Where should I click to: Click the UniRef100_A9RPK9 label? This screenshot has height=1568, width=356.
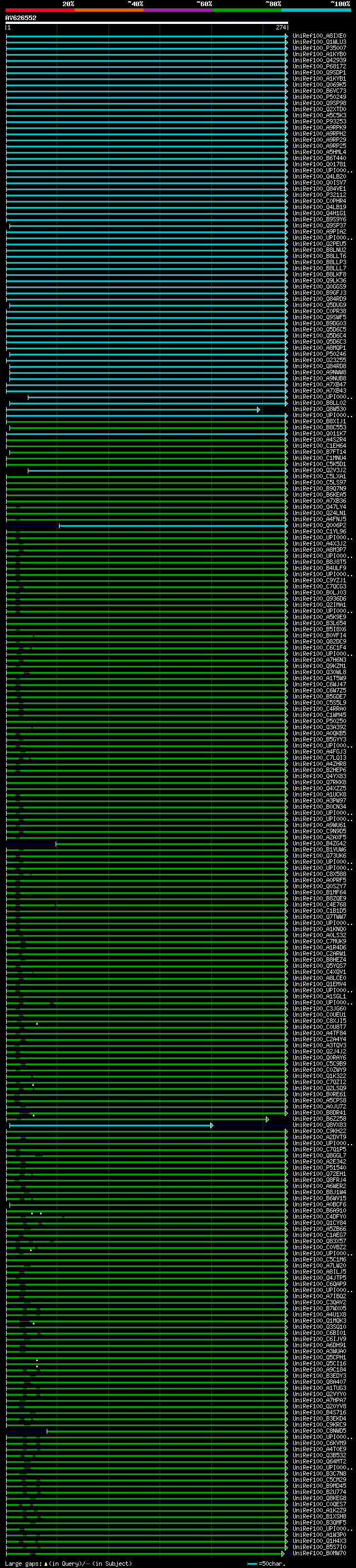(x=319, y=128)
